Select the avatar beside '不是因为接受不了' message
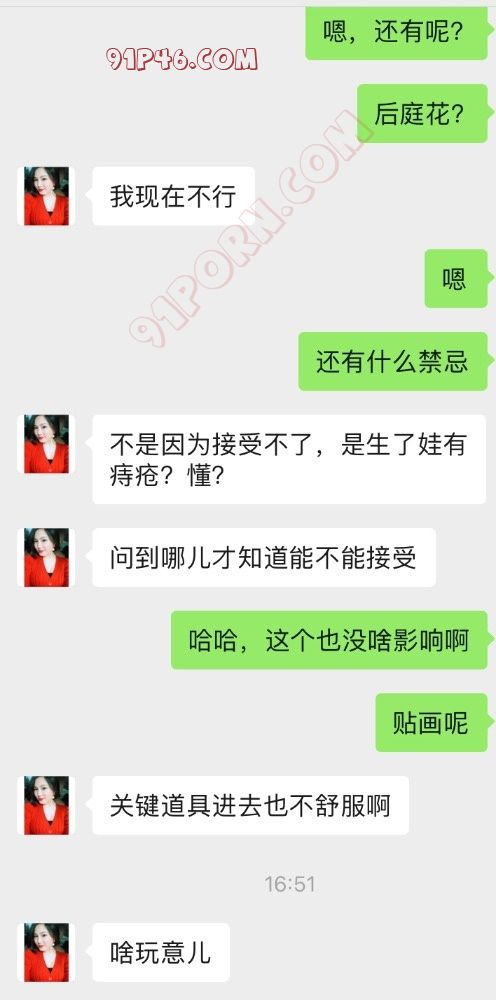Viewport: 496px width, 1000px height. pyautogui.click(x=46, y=444)
